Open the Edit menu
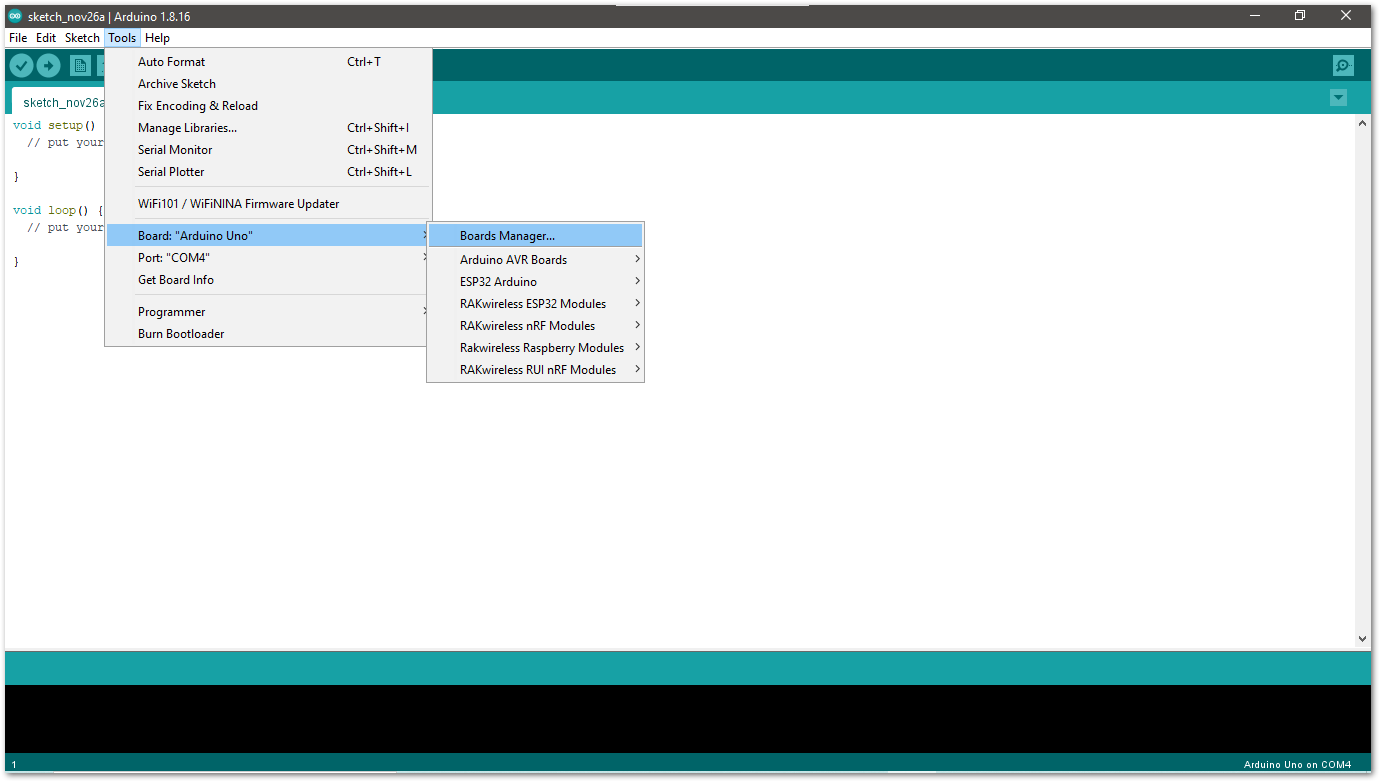Screen dimensions: 1380x782 46,38
